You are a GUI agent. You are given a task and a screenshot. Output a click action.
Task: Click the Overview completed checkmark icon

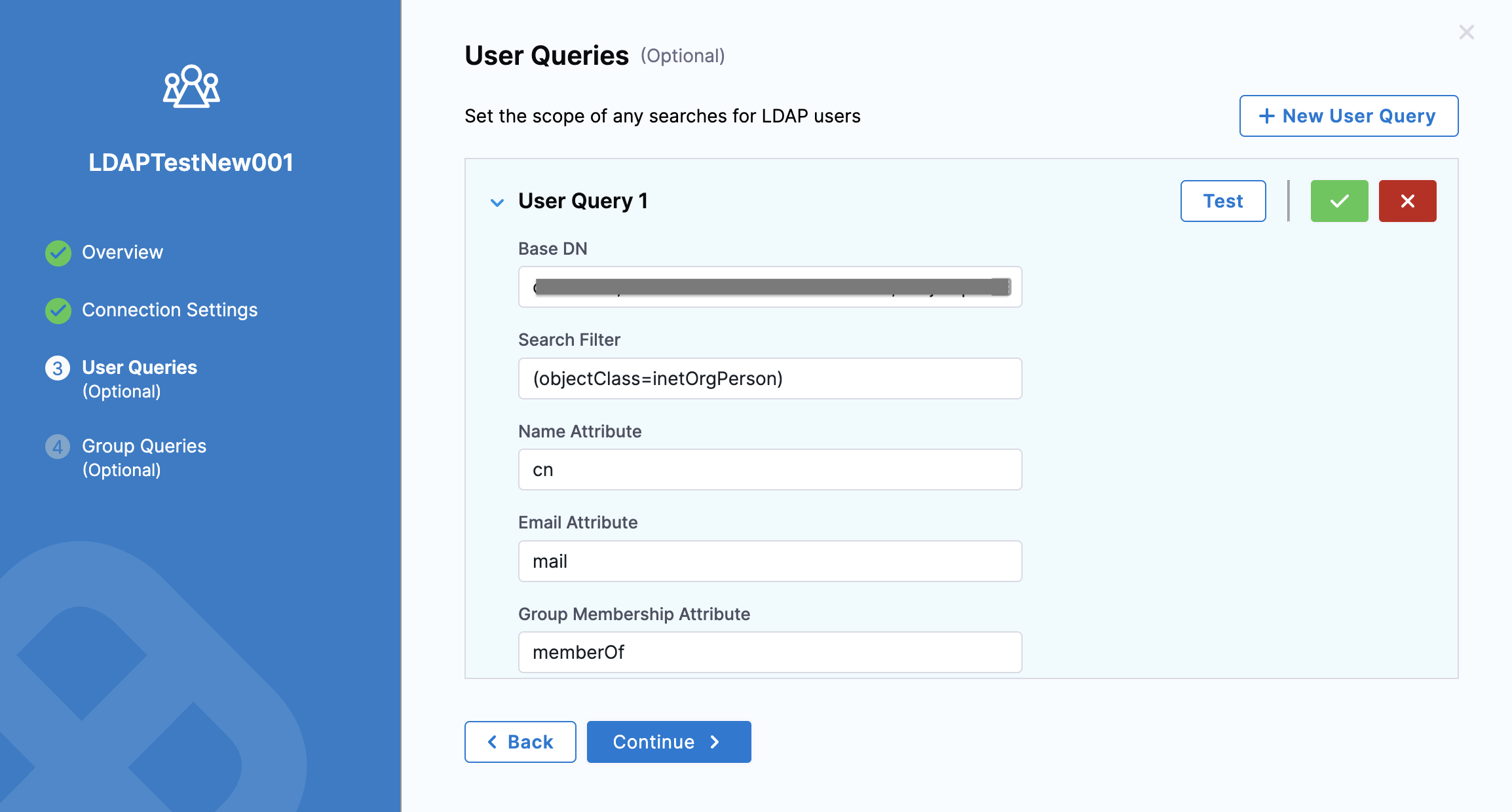tap(58, 253)
